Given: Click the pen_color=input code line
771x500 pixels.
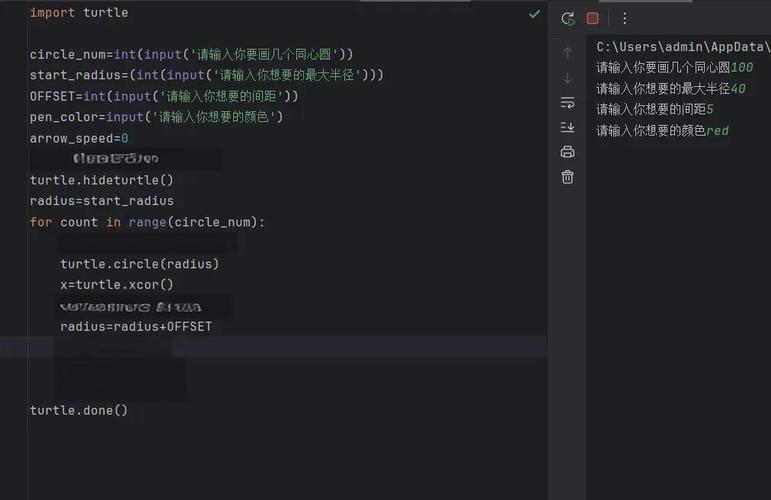Looking at the screenshot, I should coord(156,117).
